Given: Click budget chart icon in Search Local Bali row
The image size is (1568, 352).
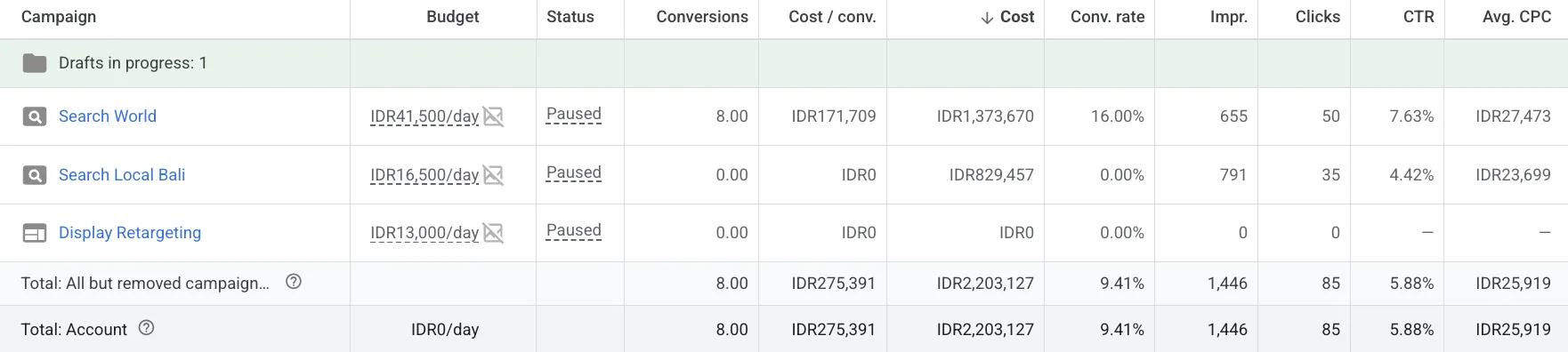Looking at the screenshot, I should pyautogui.click(x=493, y=175).
